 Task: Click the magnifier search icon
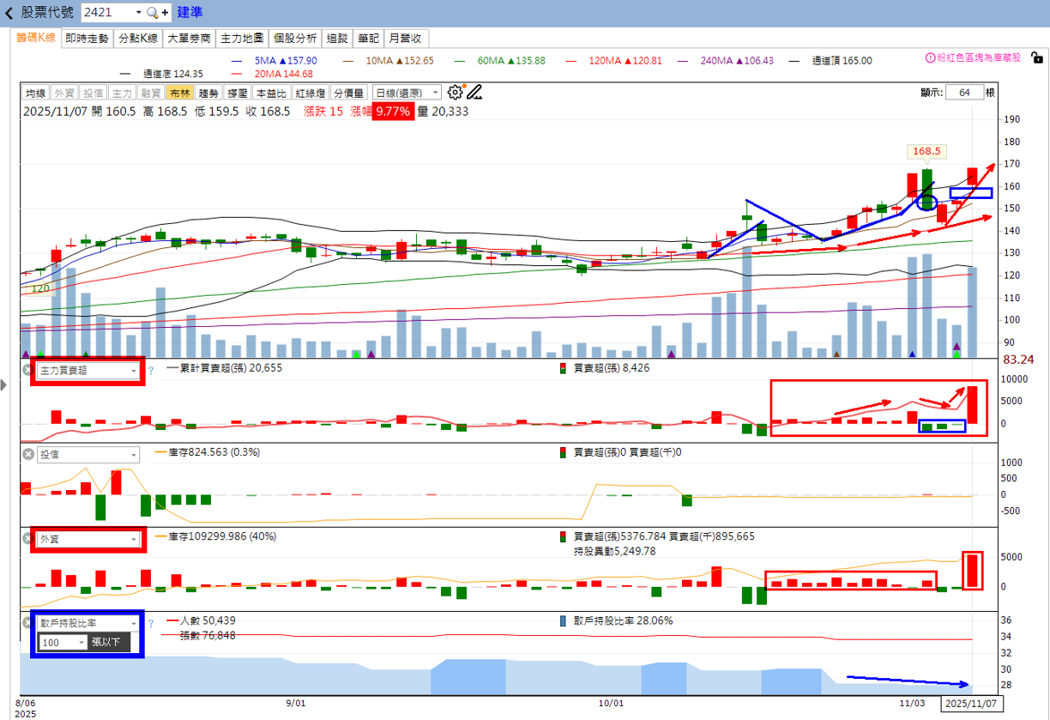pyautogui.click(x=152, y=12)
